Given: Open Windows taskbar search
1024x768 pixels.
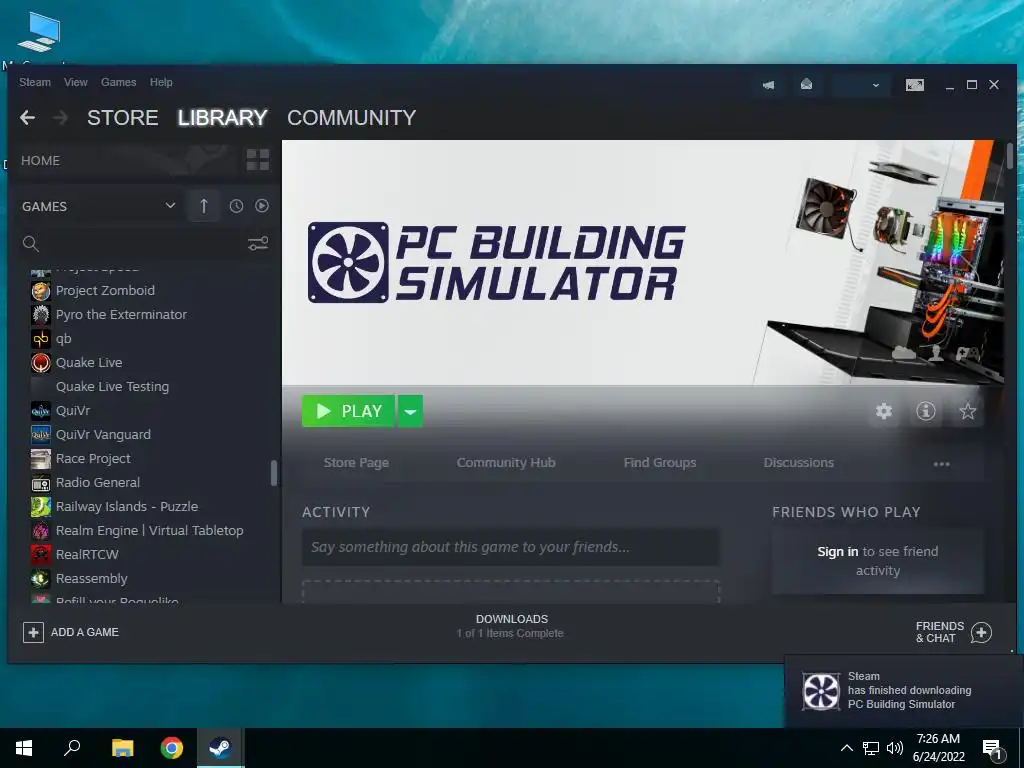Looking at the screenshot, I should (x=72, y=748).
